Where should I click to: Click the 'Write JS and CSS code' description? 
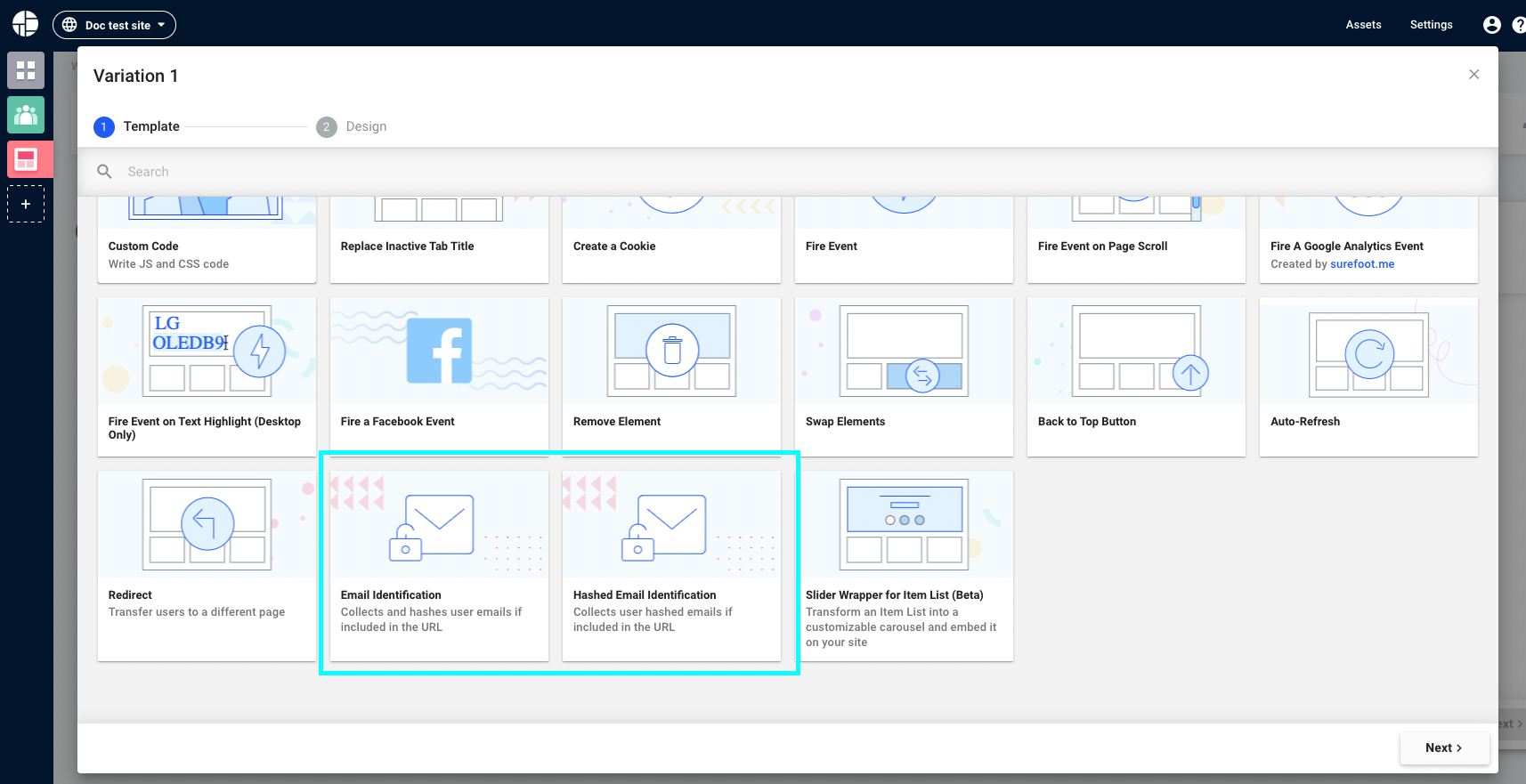click(x=168, y=264)
